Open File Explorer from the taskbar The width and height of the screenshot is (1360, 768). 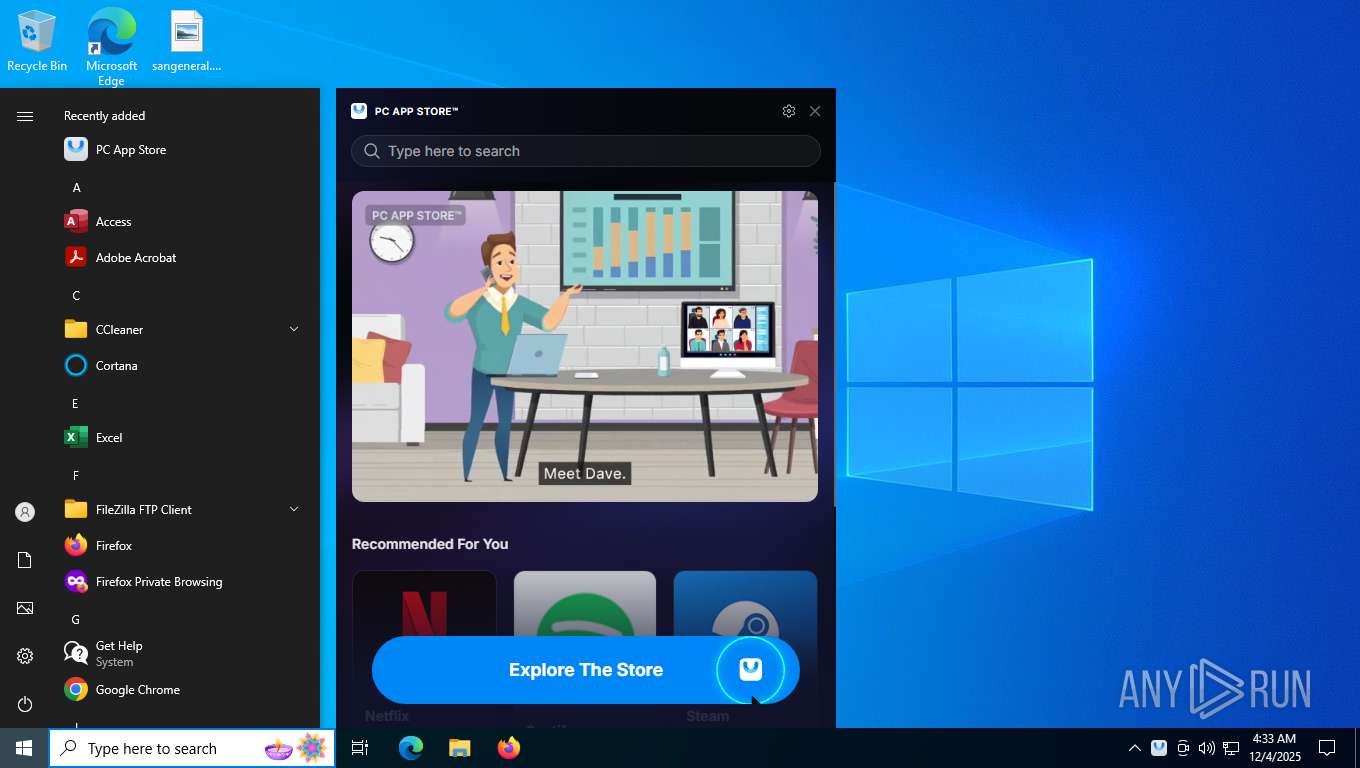459,748
